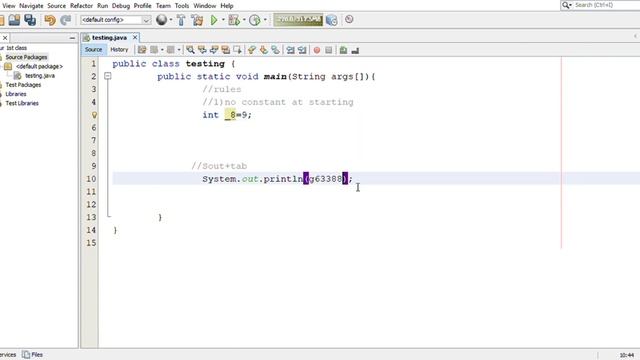Select Source Packages tree node
The image size is (640, 360).
click(x=26, y=57)
